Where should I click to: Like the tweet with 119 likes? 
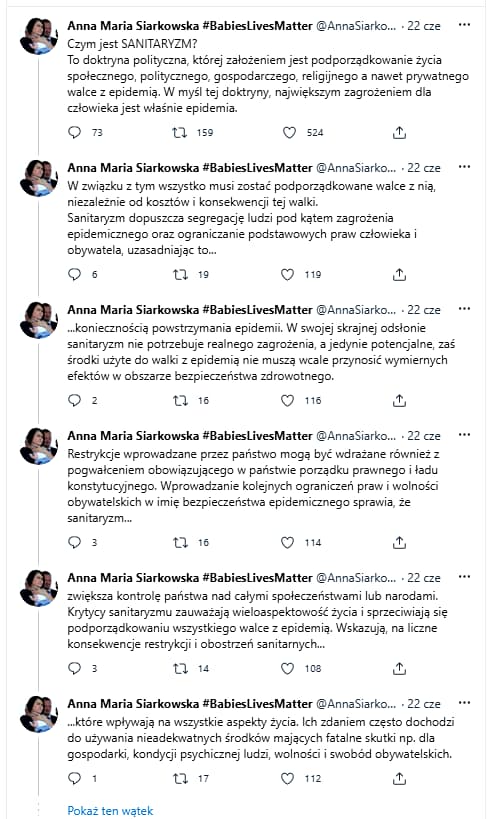(287, 274)
